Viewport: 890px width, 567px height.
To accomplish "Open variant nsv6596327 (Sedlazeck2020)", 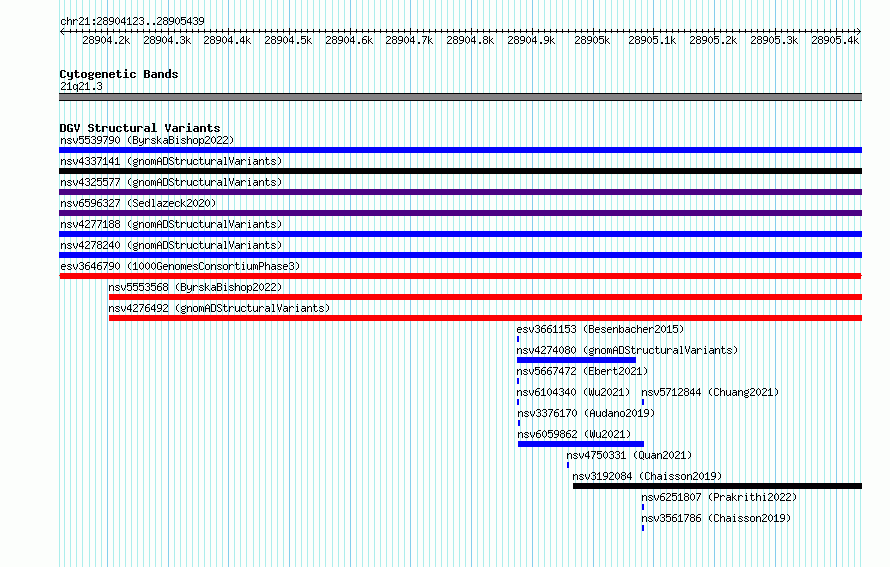I will (138, 203).
